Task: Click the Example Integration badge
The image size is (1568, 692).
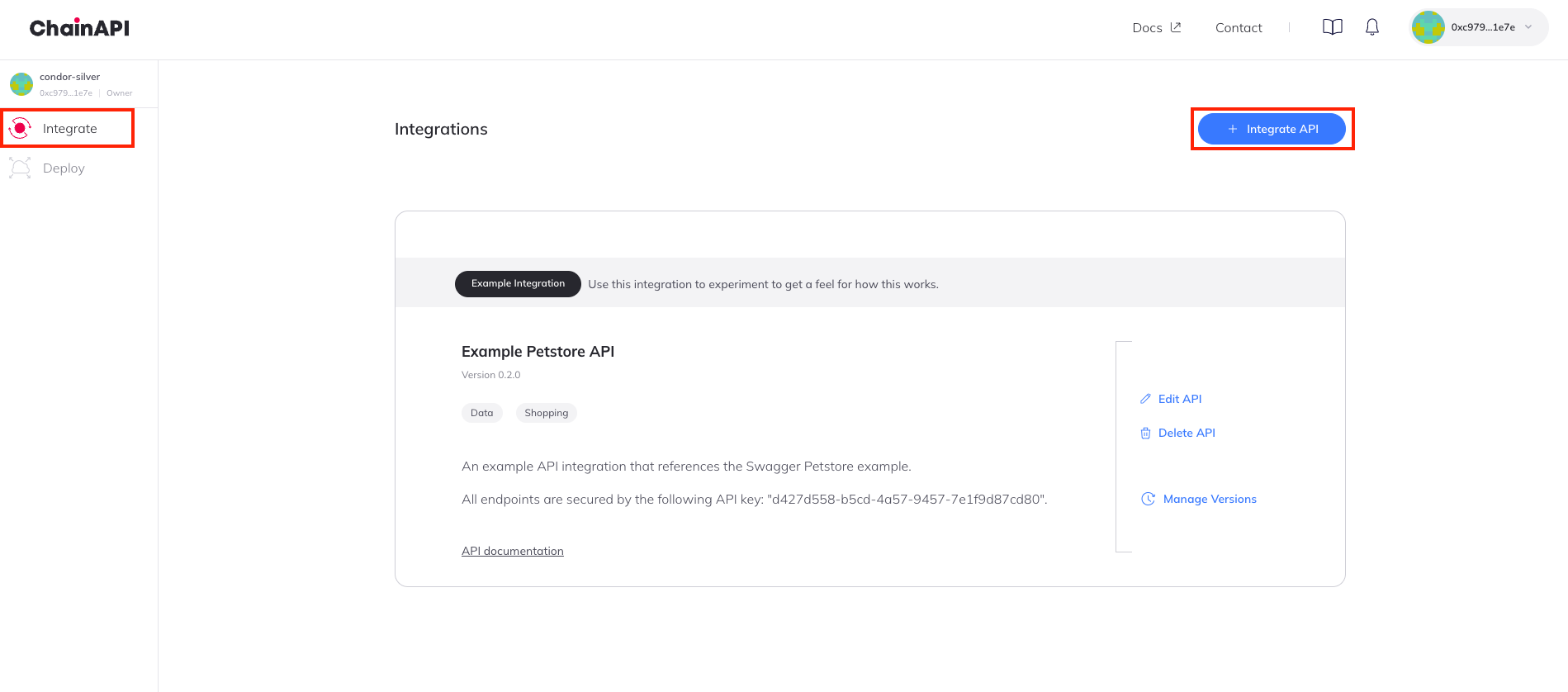Action: point(518,284)
